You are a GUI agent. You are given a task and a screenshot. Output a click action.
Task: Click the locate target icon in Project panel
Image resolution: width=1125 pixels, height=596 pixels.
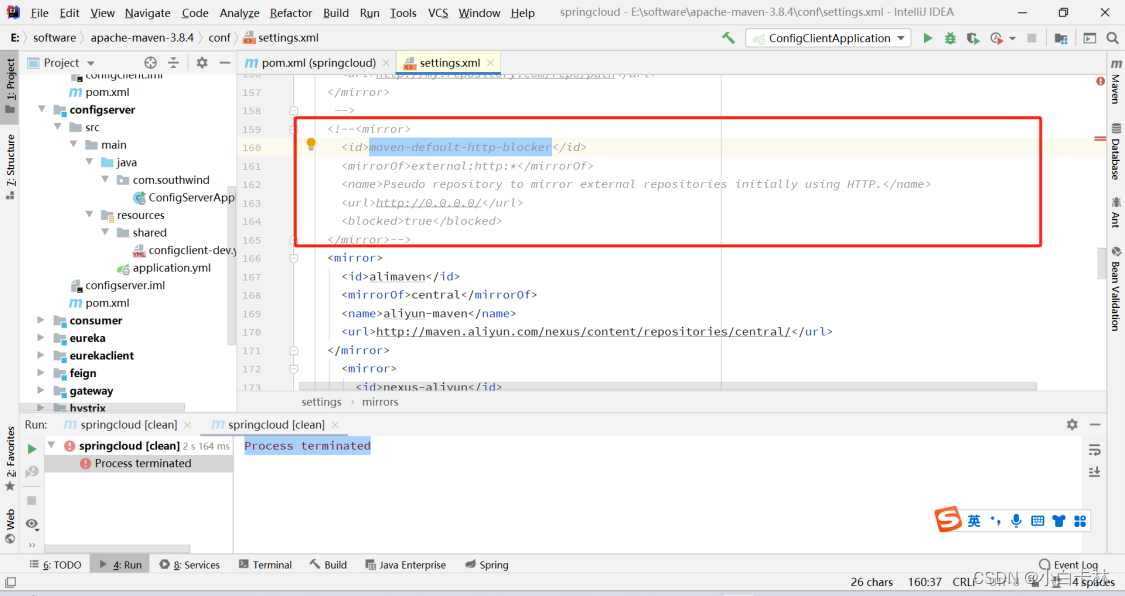[150, 62]
